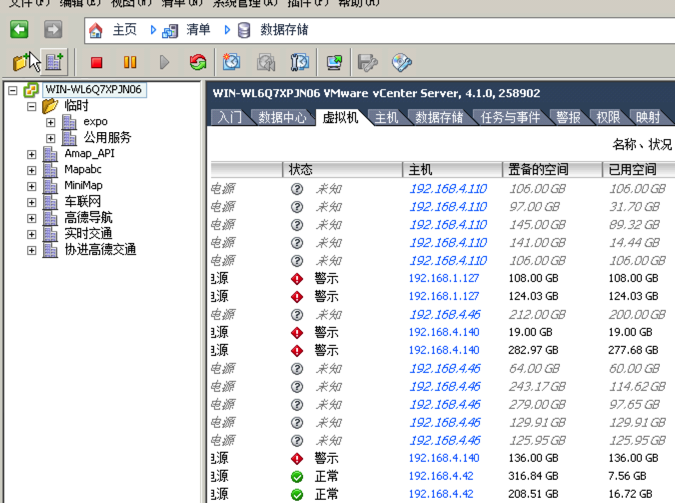This screenshot has width=675, height=503.
Task: Click the 临时 folder icon
Action: [x=50, y=106]
